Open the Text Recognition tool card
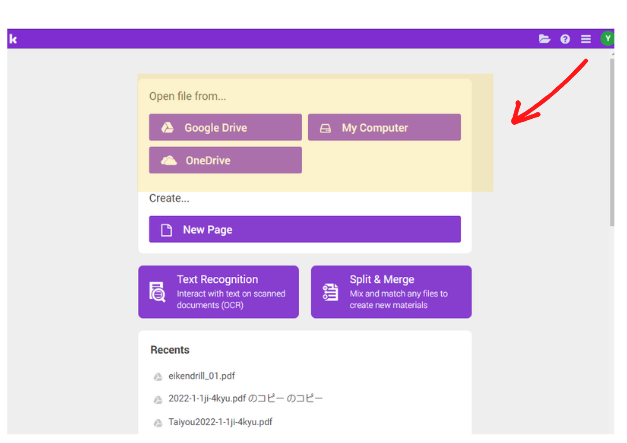The width and height of the screenshot is (627, 443). coord(218,292)
